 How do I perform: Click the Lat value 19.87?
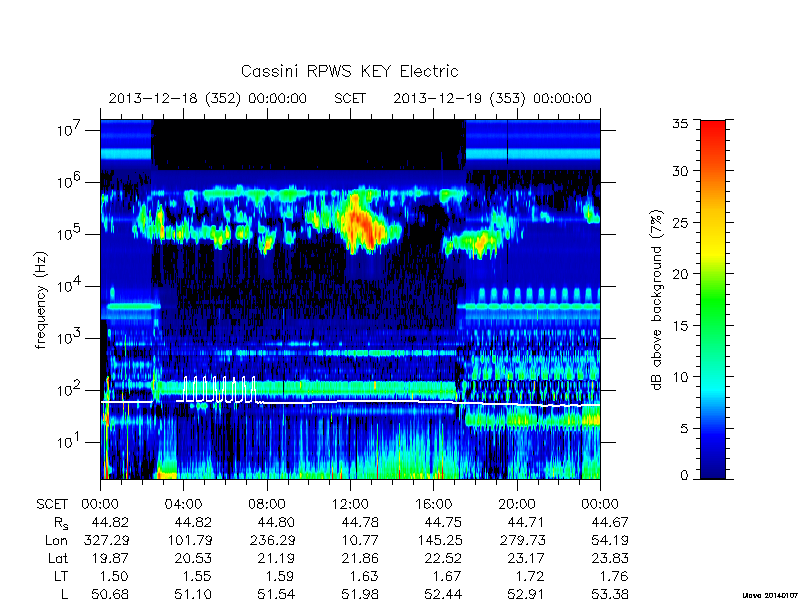coord(110,558)
